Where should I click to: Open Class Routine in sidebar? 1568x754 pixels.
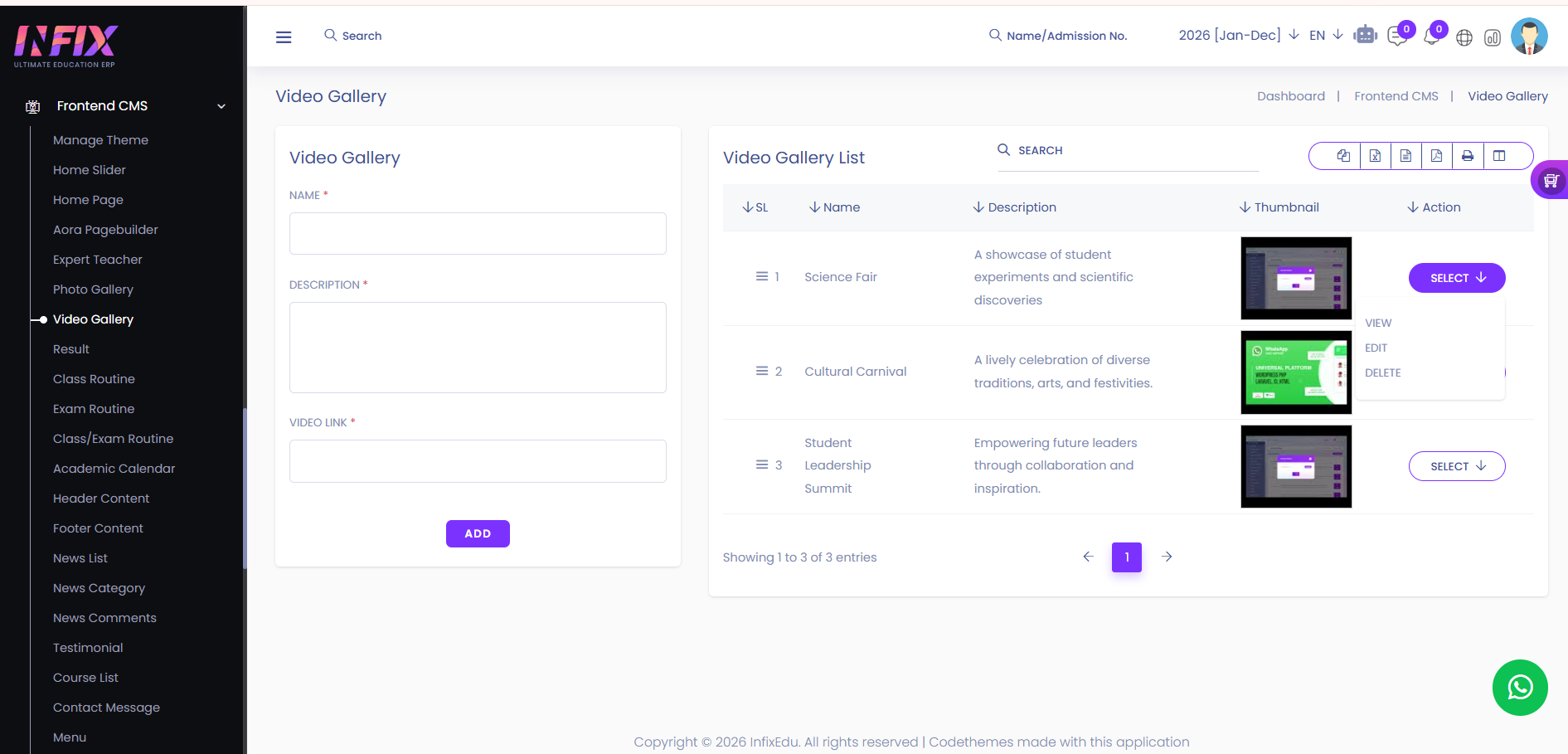[94, 379]
